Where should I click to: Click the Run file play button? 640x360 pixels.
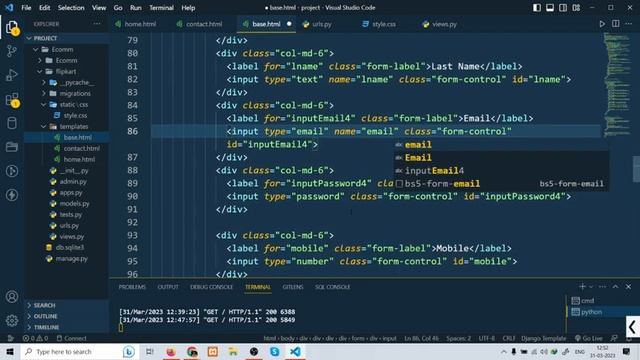click(x=602, y=24)
